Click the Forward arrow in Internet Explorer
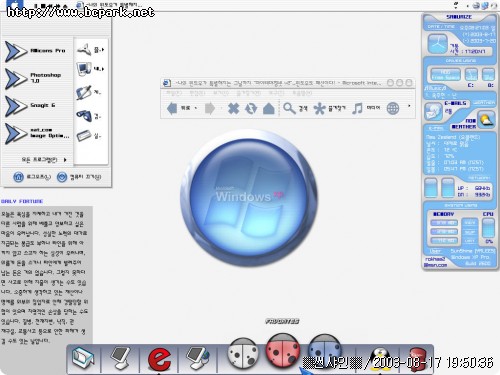The image size is (500, 375). click(x=210, y=109)
